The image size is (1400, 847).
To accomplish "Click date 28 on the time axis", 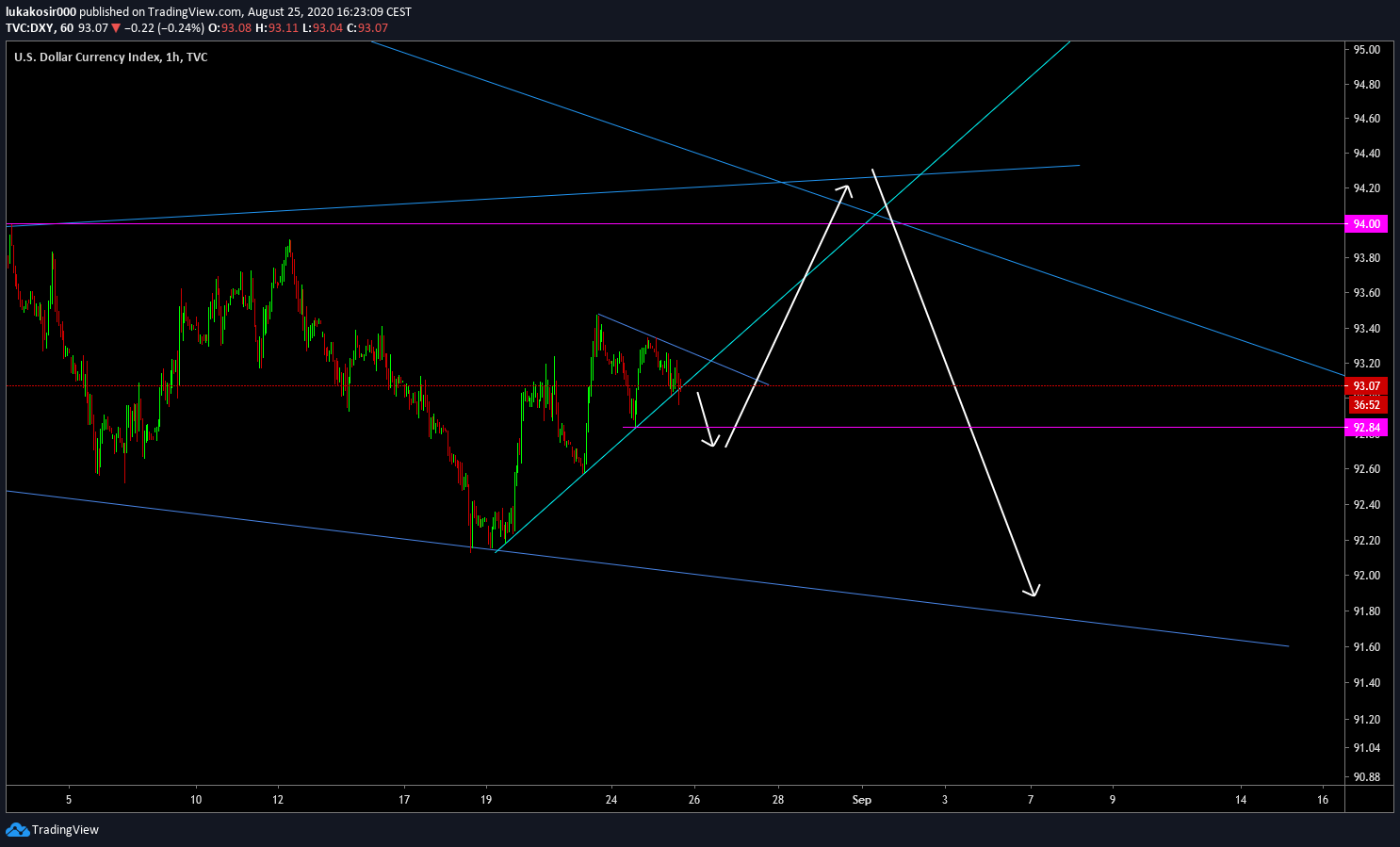I will (x=777, y=800).
